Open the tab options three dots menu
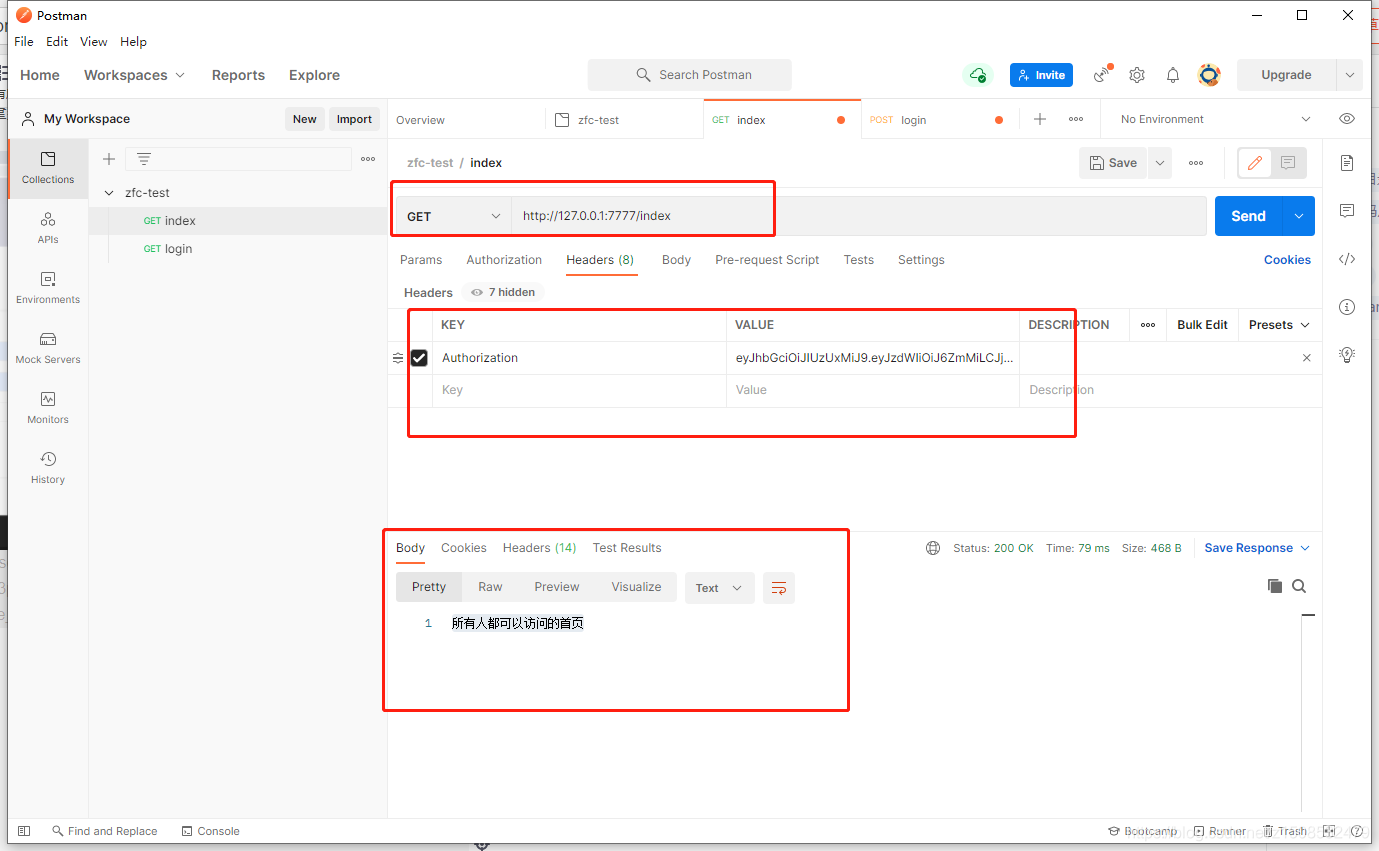The image size is (1379, 851). click(x=1076, y=119)
